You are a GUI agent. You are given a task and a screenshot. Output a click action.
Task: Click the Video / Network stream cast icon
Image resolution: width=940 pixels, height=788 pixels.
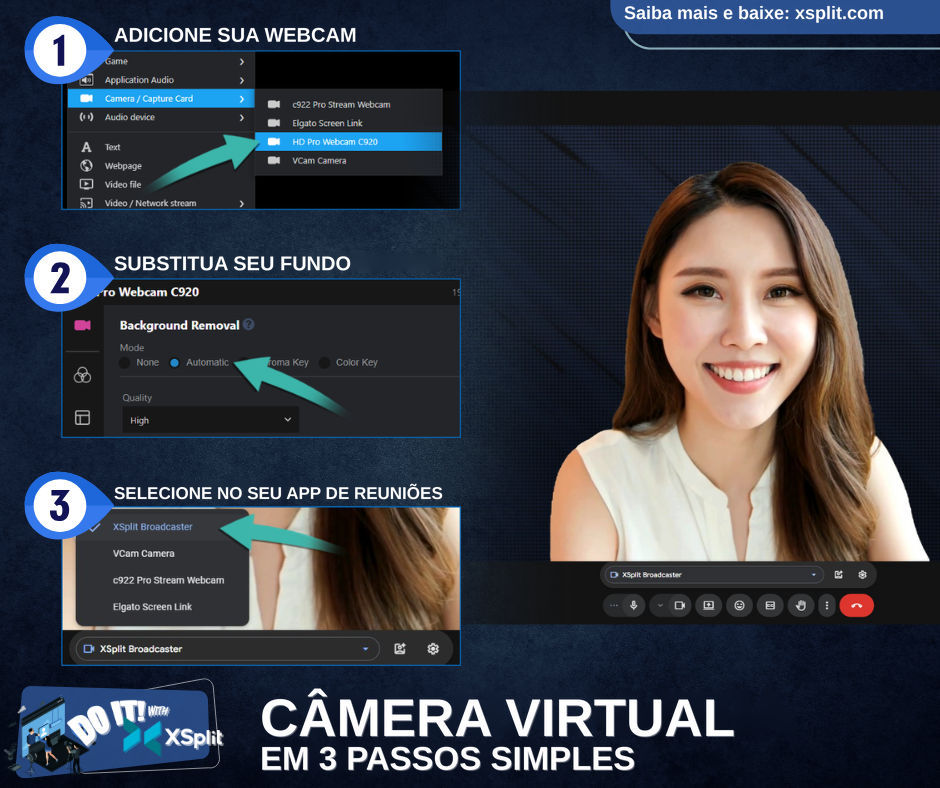click(86, 203)
